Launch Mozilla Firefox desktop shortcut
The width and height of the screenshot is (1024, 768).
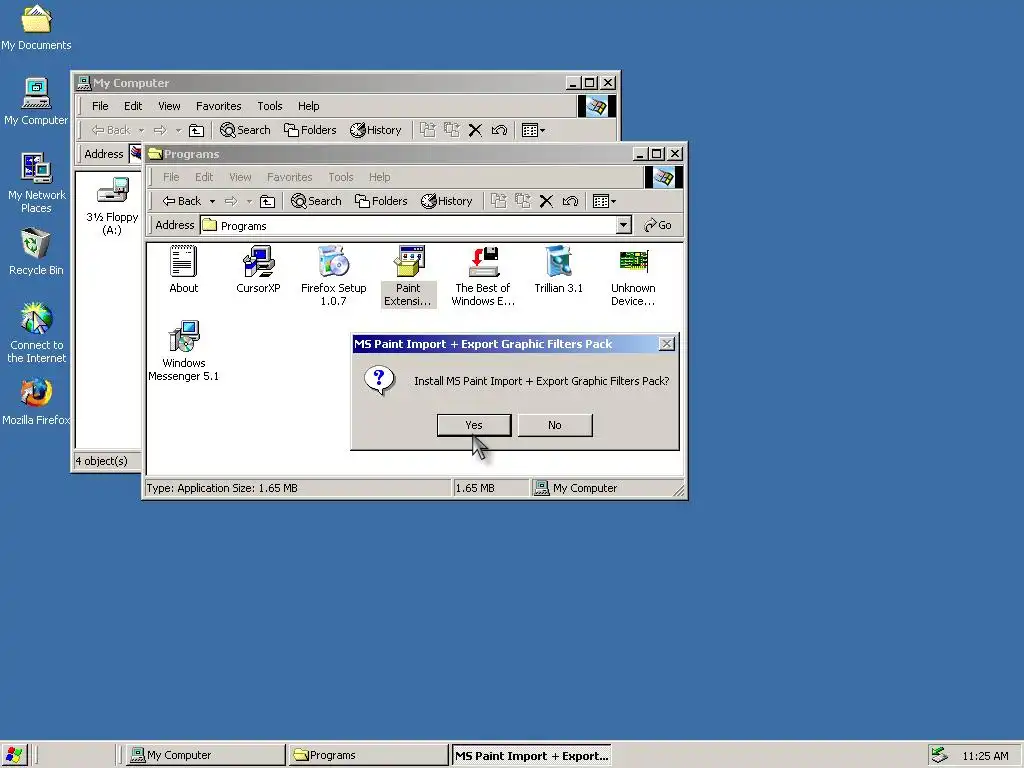click(36, 402)
